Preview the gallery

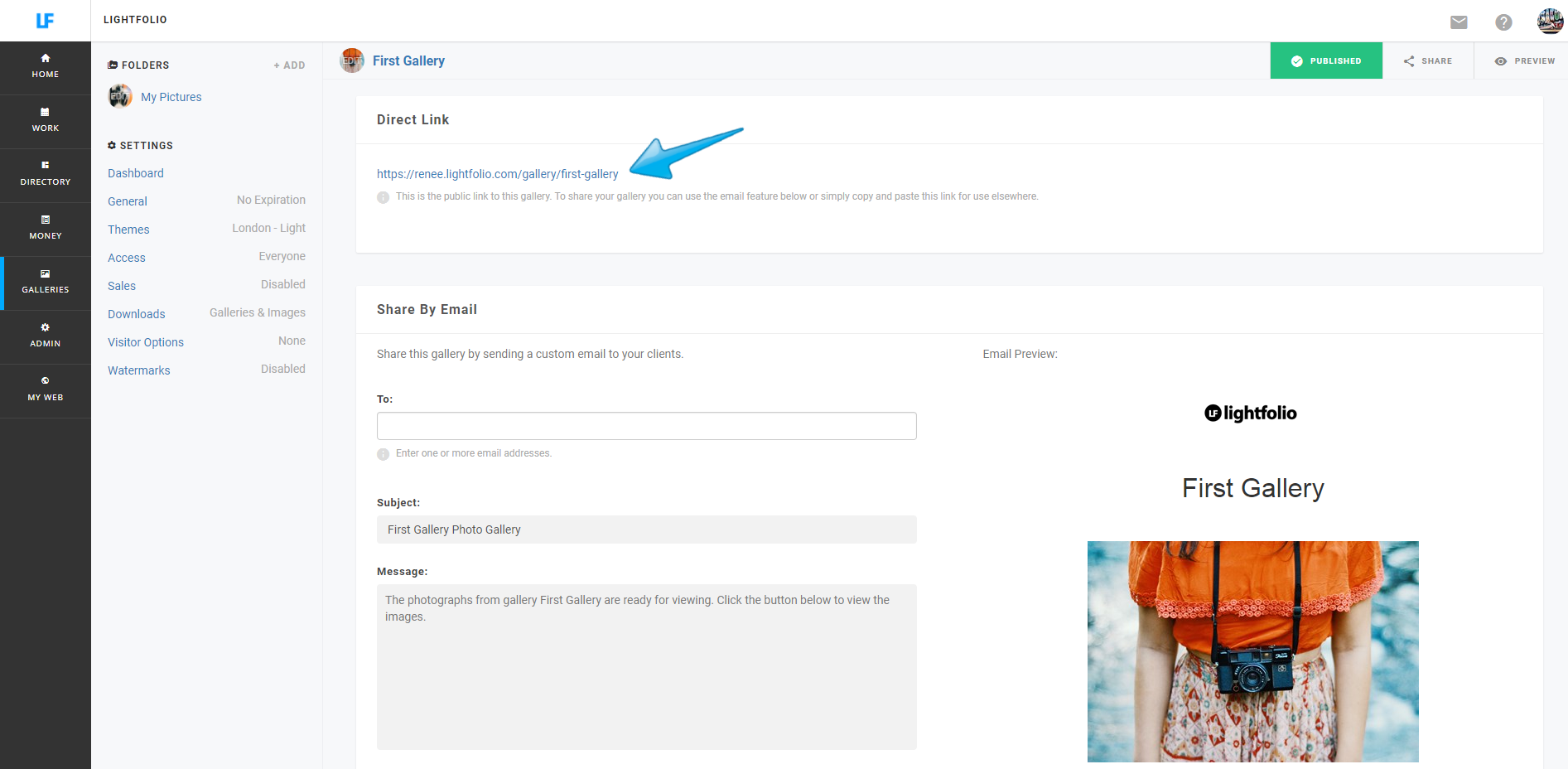point(1524,60)
